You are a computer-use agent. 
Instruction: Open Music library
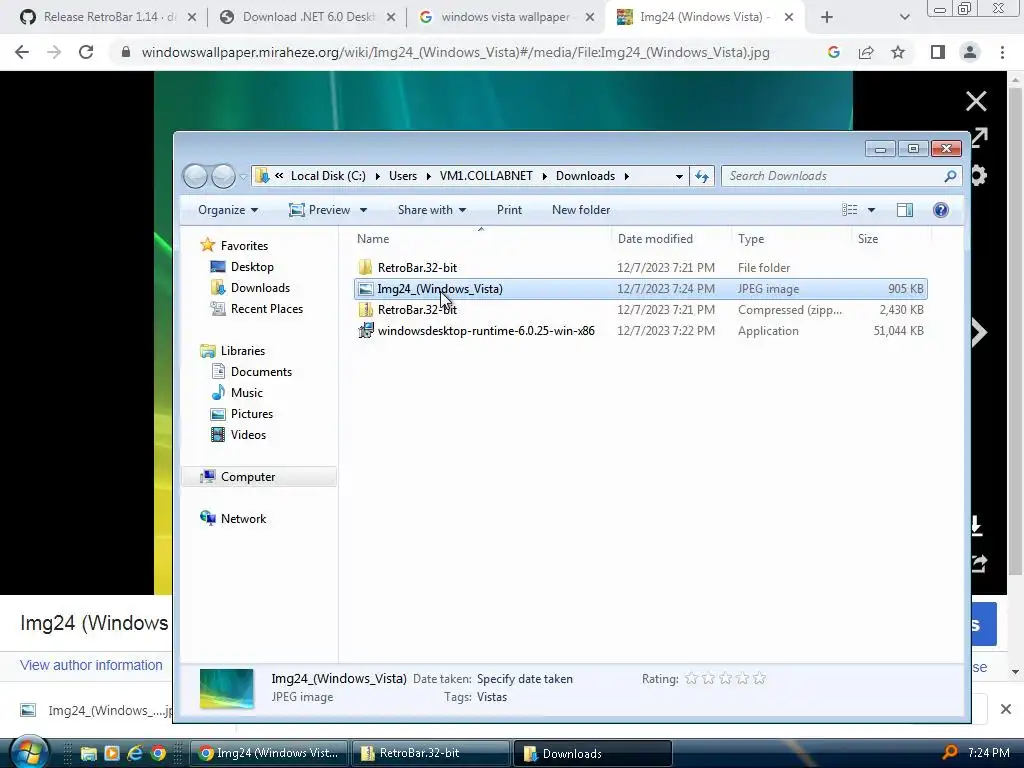(246, 392)
